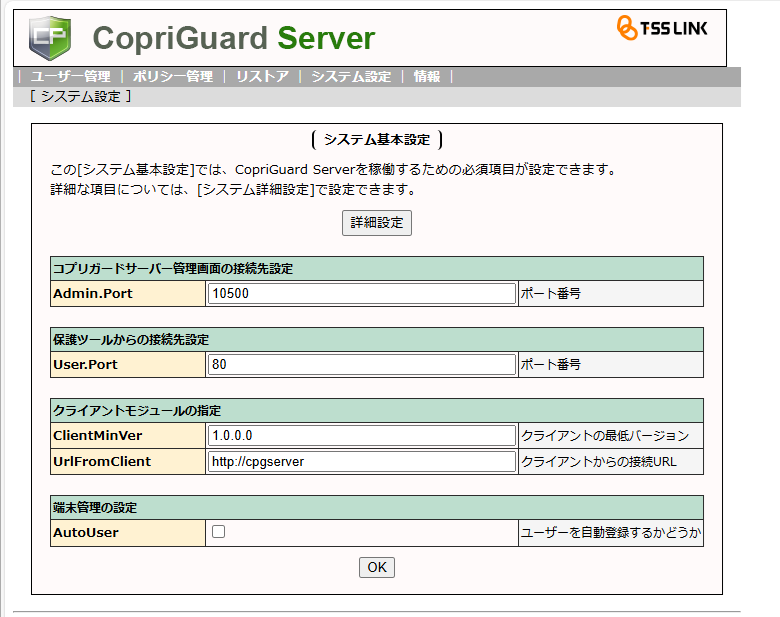Image resolution: width=780 pixels, height=617 pixels.
Task: Click the OK button
Action: coord(377,567)
